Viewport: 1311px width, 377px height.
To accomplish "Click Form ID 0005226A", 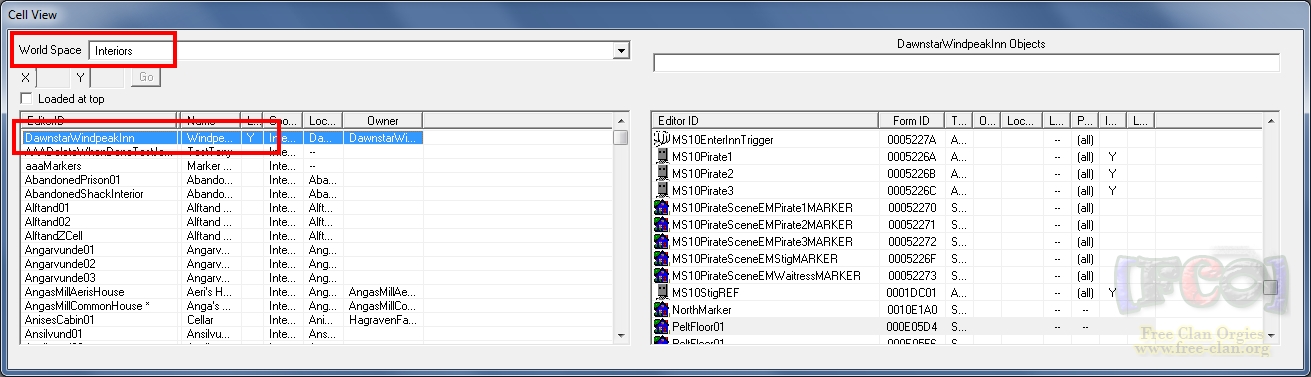I will tap(911, 156).
